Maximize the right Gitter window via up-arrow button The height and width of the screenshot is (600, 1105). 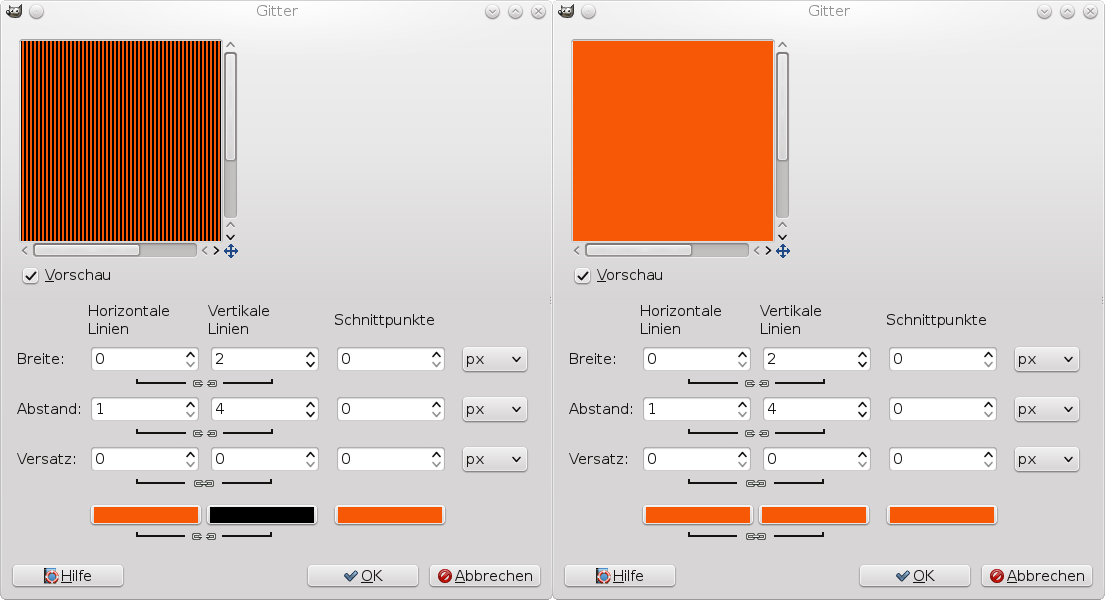click(x=1068, y=11)
